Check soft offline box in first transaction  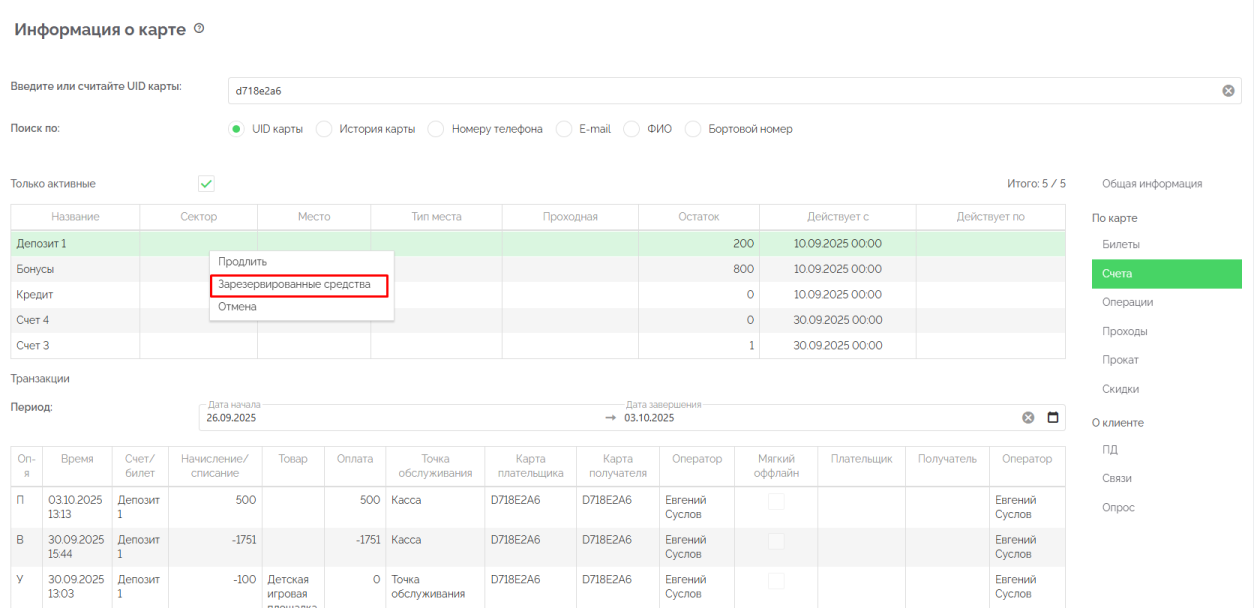coord(776,502)
